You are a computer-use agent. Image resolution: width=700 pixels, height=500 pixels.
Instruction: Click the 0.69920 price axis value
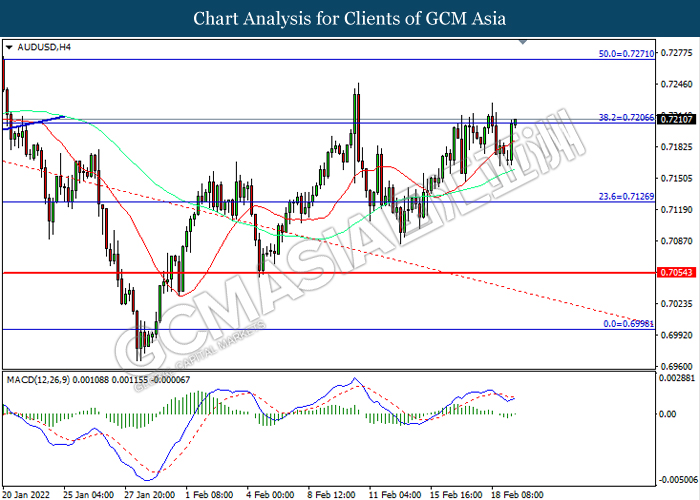click(676, 335)
